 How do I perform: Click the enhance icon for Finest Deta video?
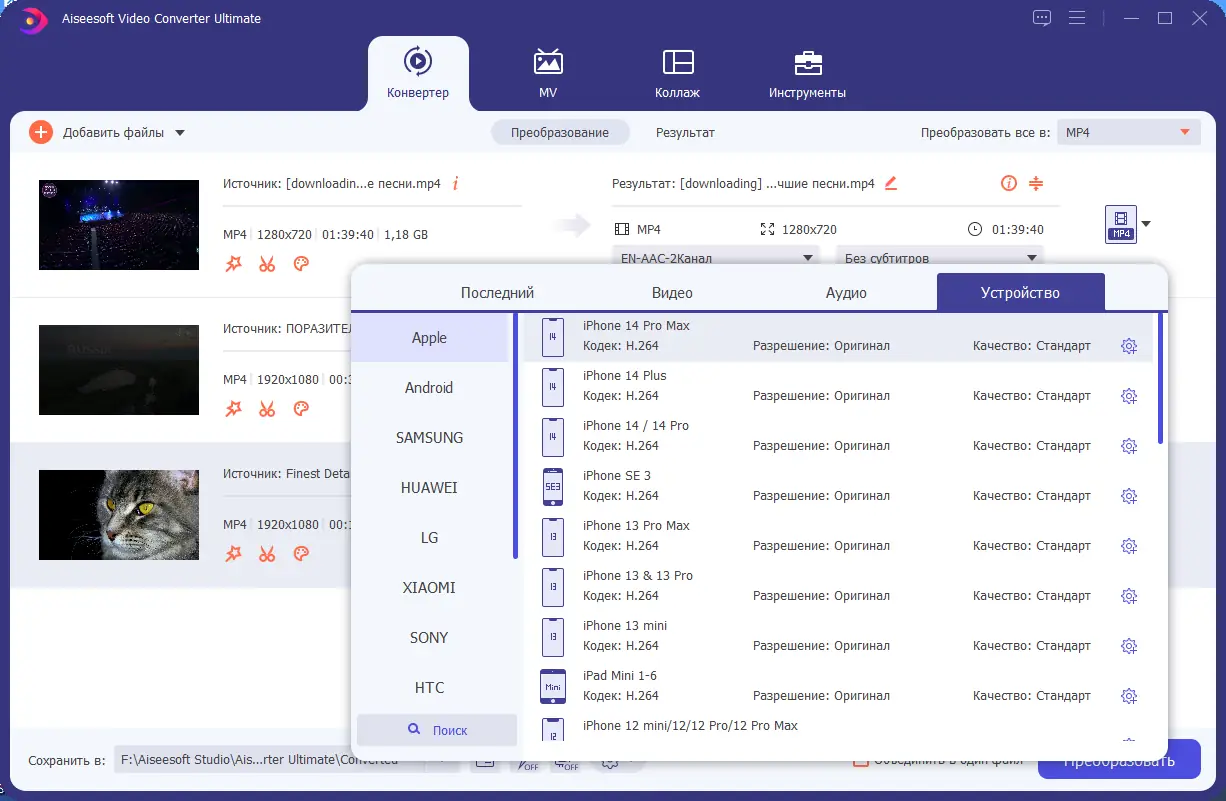point(233,554)
